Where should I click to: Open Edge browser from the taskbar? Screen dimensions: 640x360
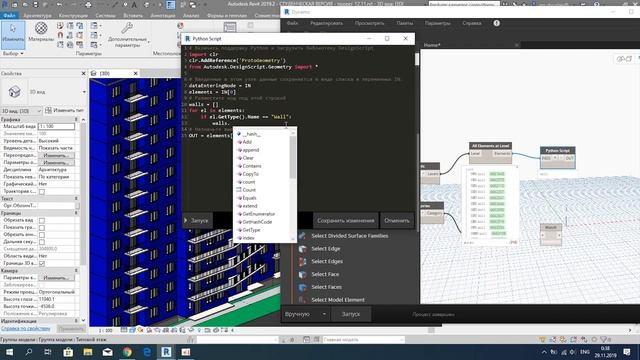point(147,352)
